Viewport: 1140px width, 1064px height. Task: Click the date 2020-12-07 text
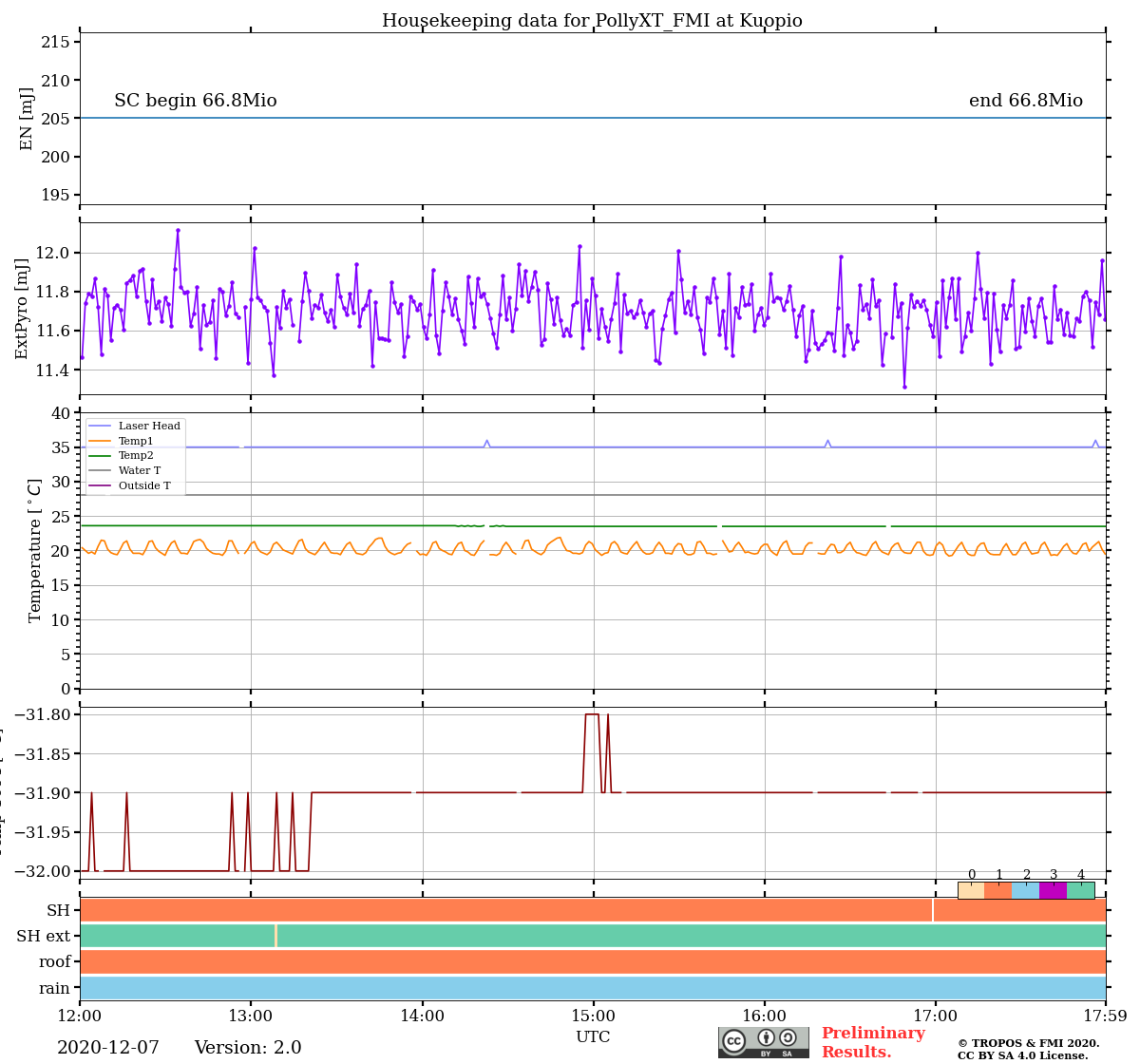(x=108, y=1048)
